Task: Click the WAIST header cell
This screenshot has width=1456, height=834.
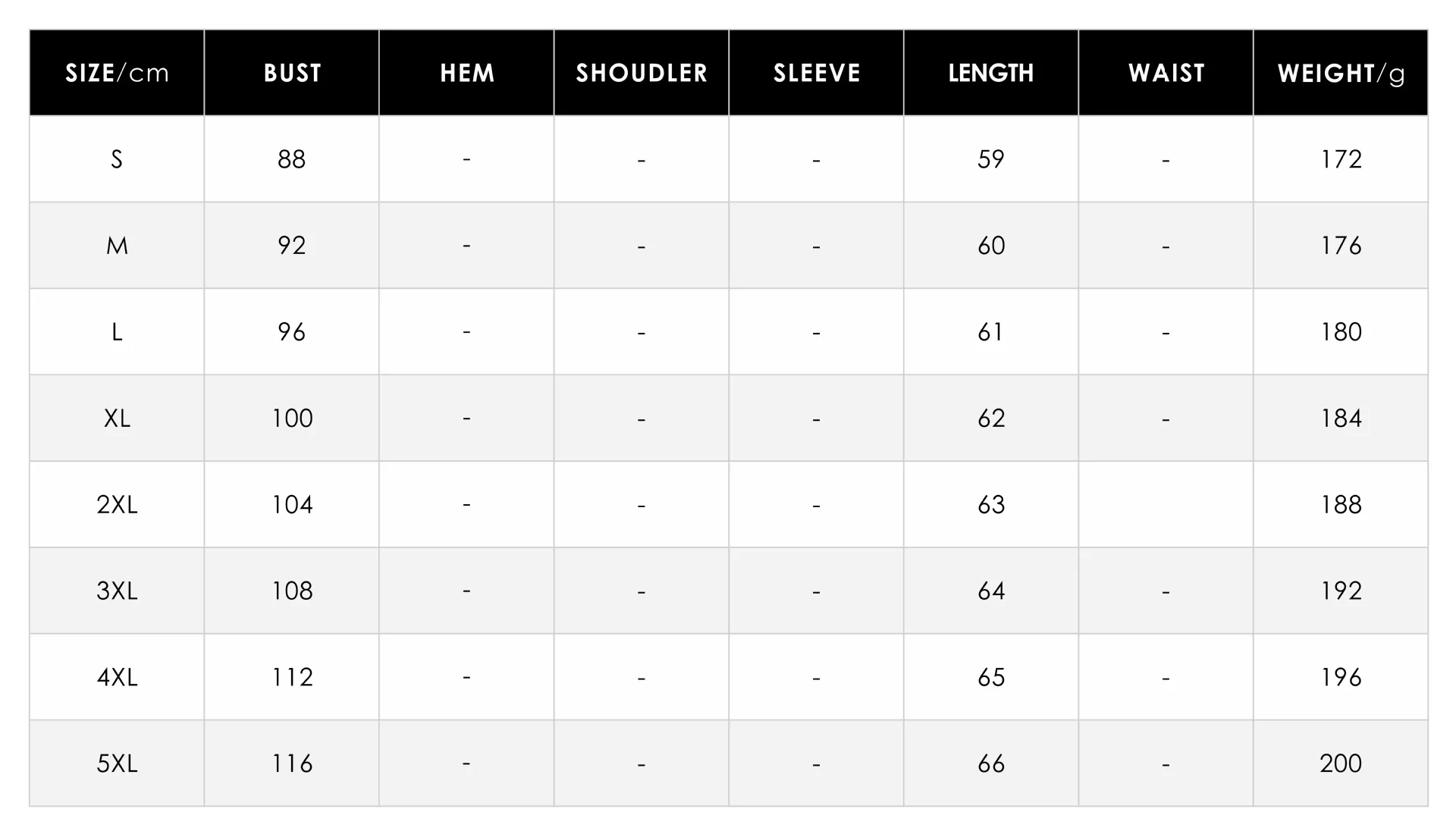Action: (1166, 73)
